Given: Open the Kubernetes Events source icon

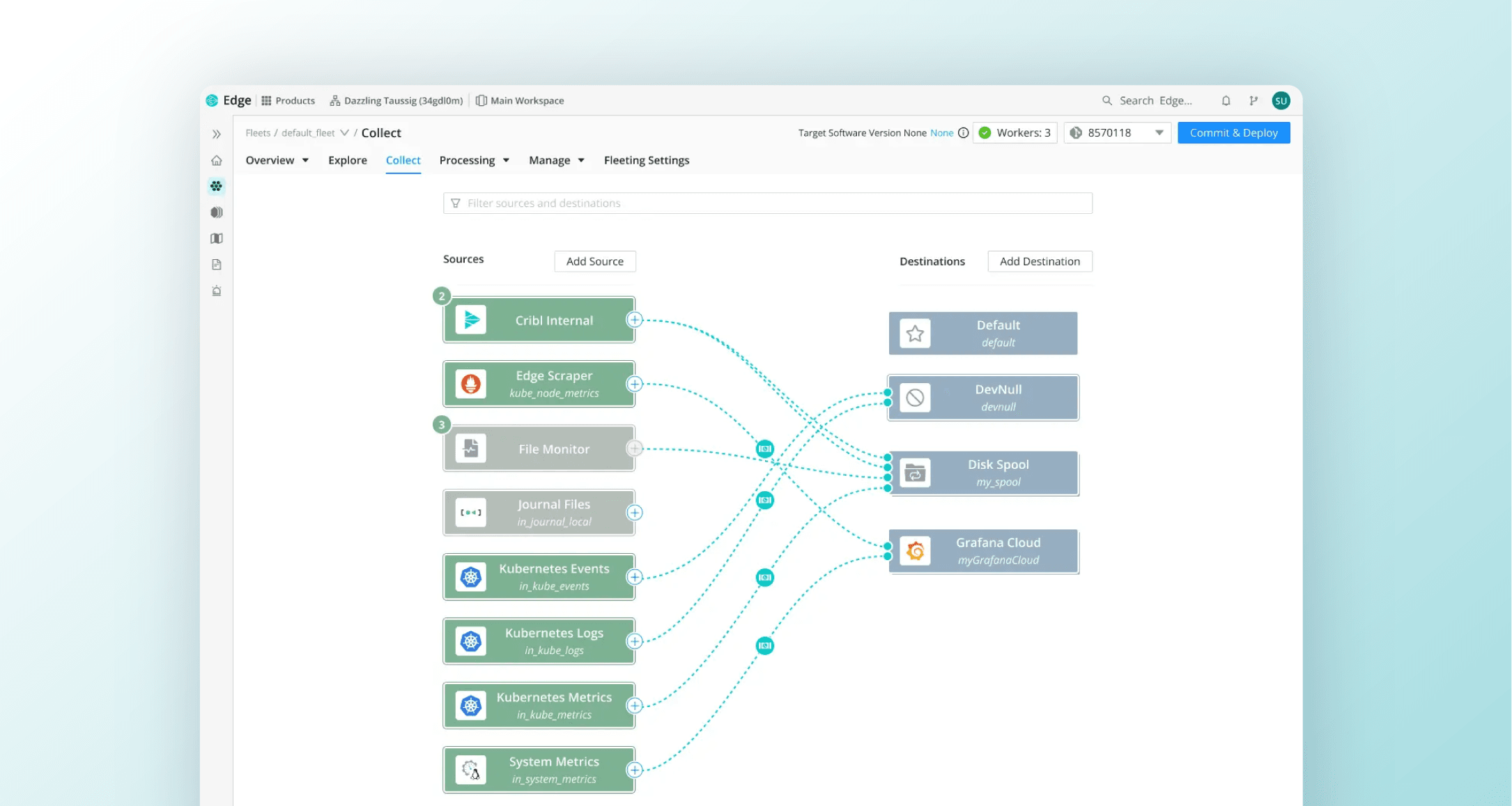Looking at the screenshot, I should tap(471, 577).
